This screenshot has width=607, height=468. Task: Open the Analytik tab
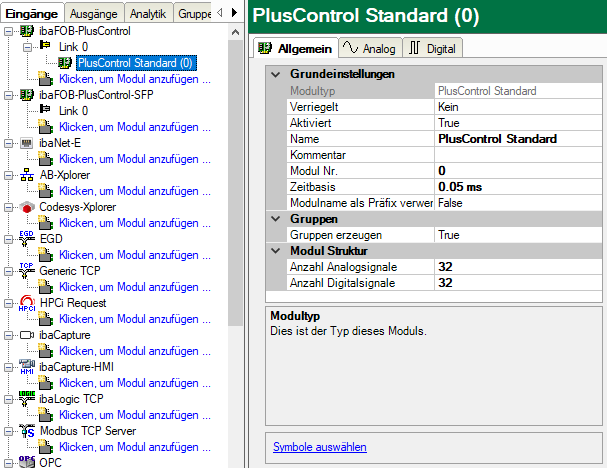pyautogui.click(x=148, y=14)
